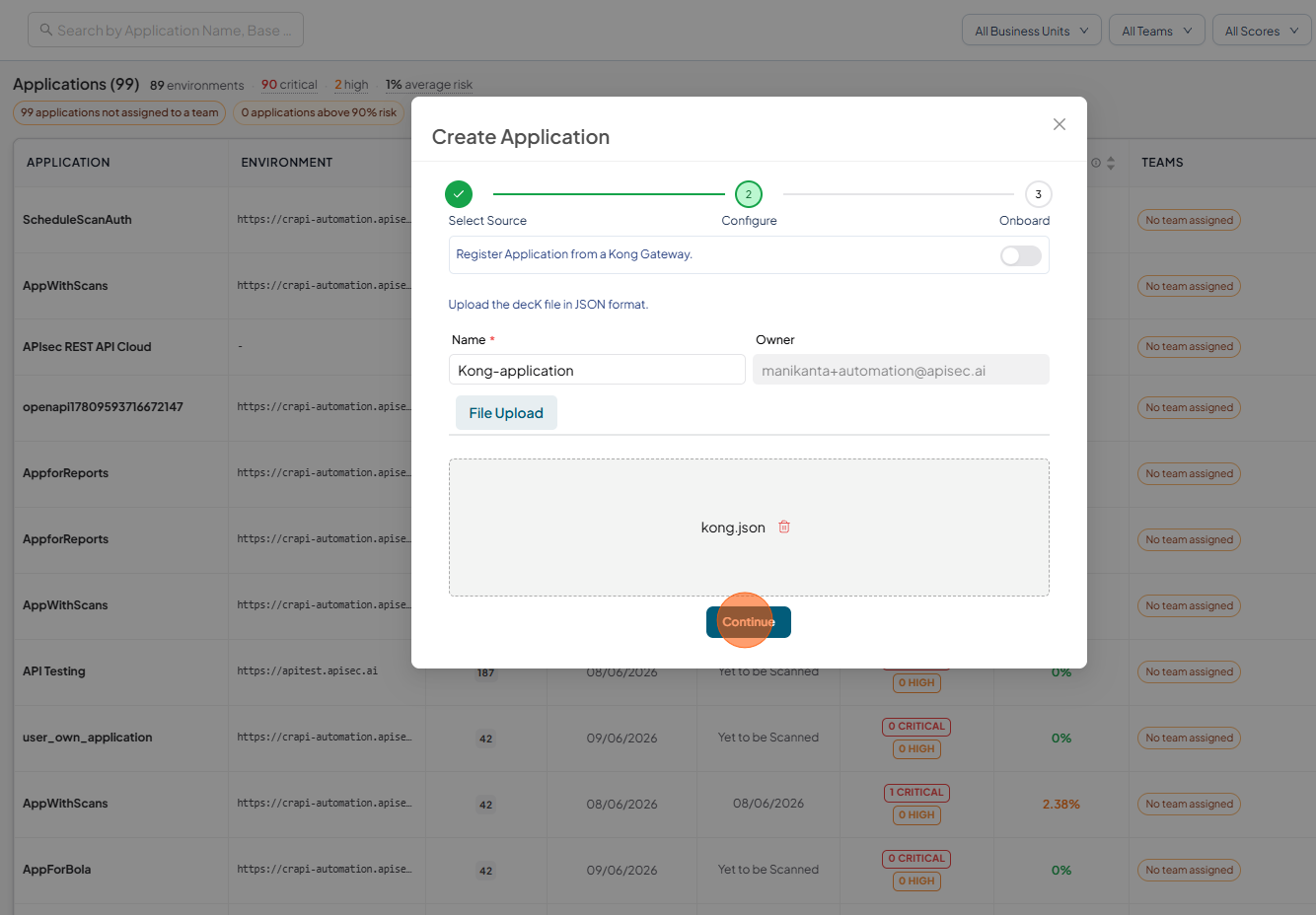Click the Owner email field
1316x915 pixels.
tap(901, 370)
